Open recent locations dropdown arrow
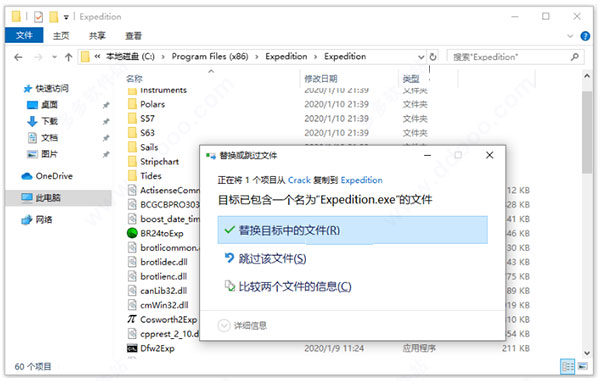Screen dimensions: 600x381 tap(54, 57)
